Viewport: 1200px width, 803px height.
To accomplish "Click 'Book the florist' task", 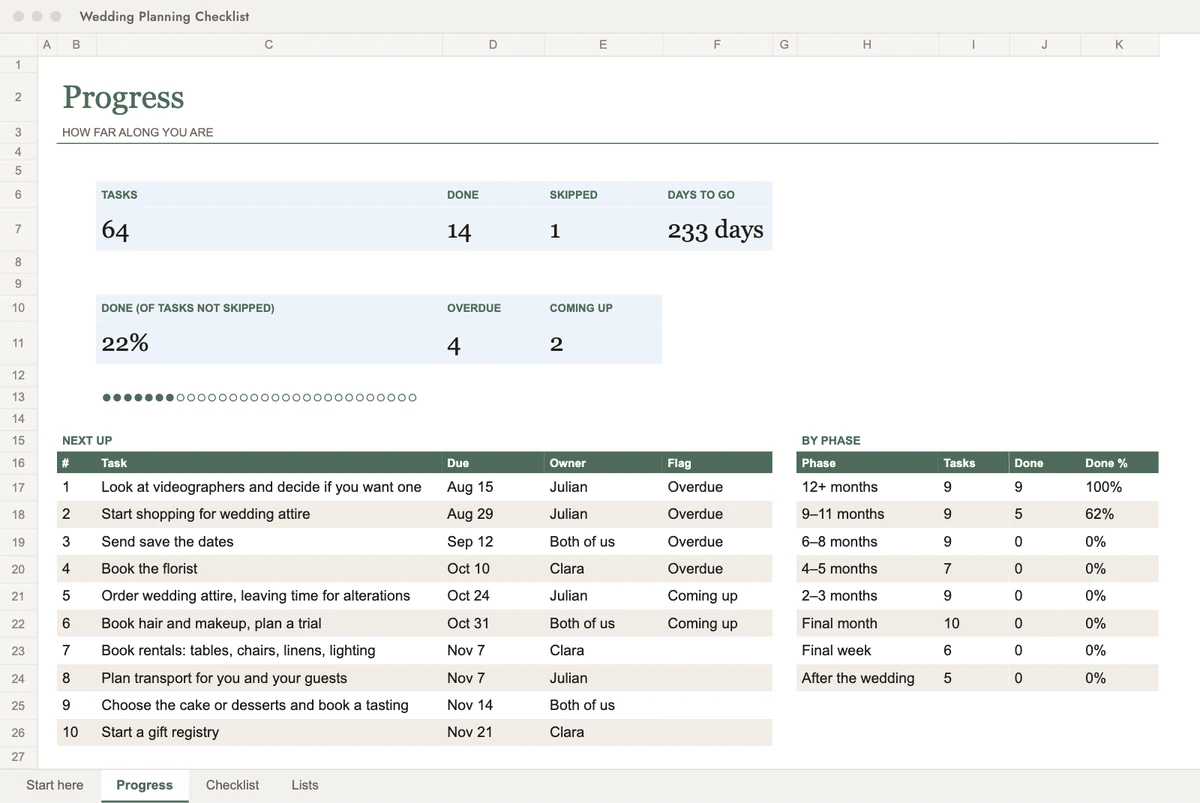I will [149, 568].
